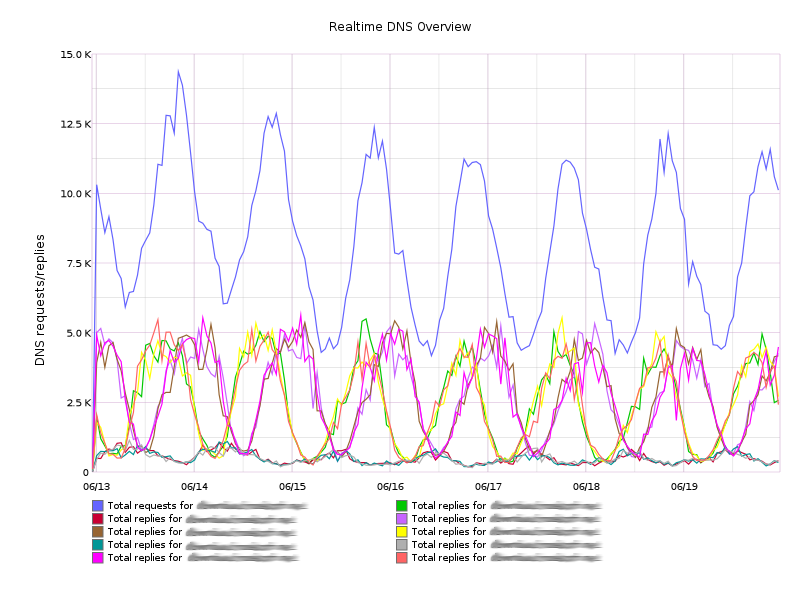Click the 7.5 K y-axis label
The width and height of the screenshot is (800, 600).
[x=79, y=263]
